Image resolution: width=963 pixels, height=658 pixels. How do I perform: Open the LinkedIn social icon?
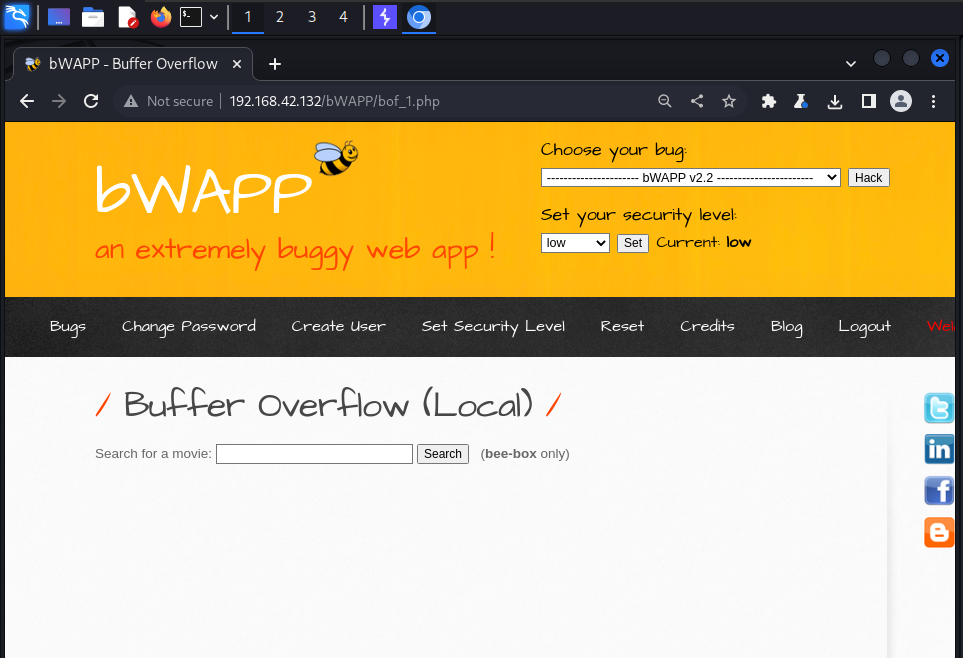(939, 449)
